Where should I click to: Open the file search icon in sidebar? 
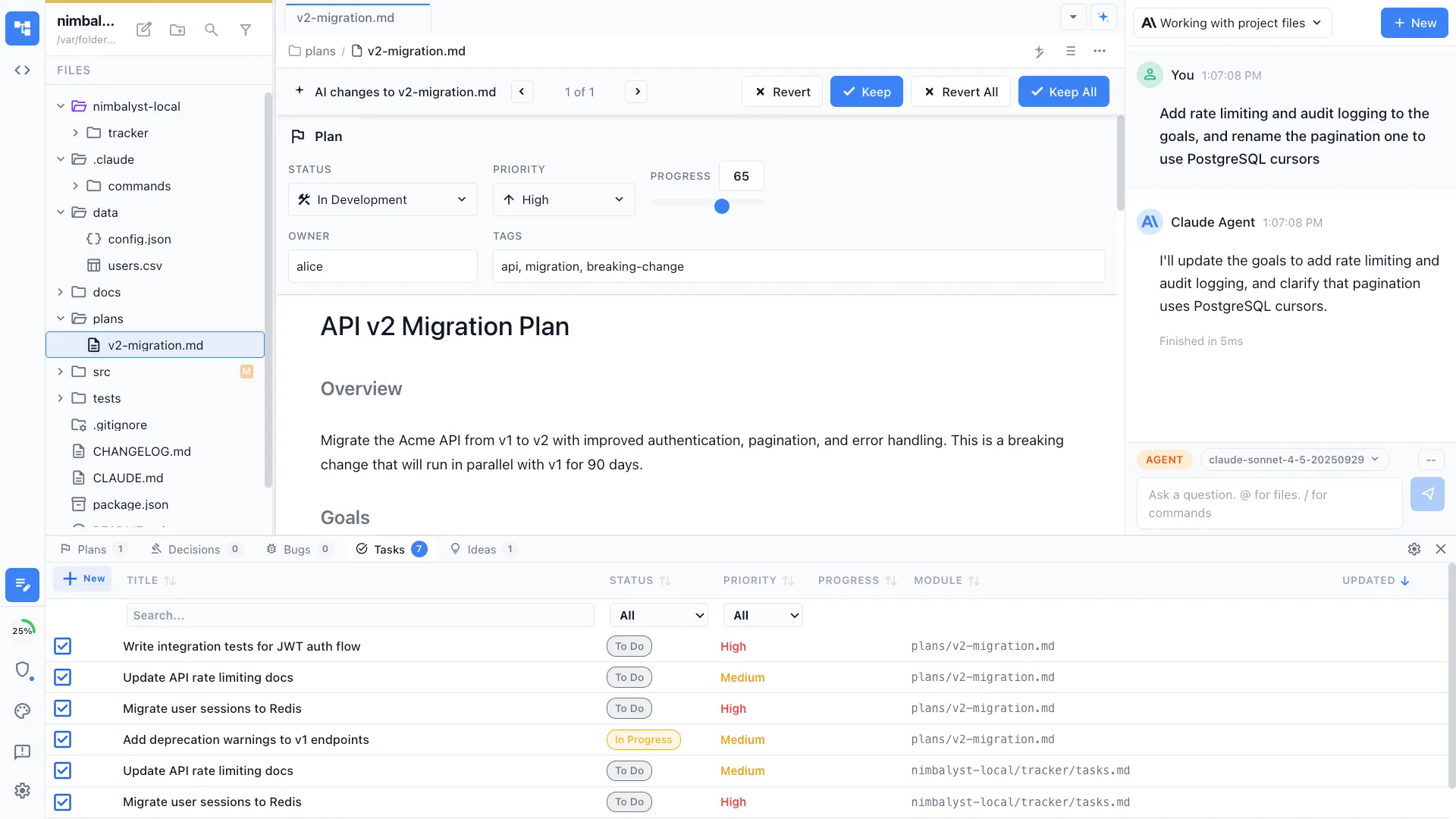click(x=211, y=30)
